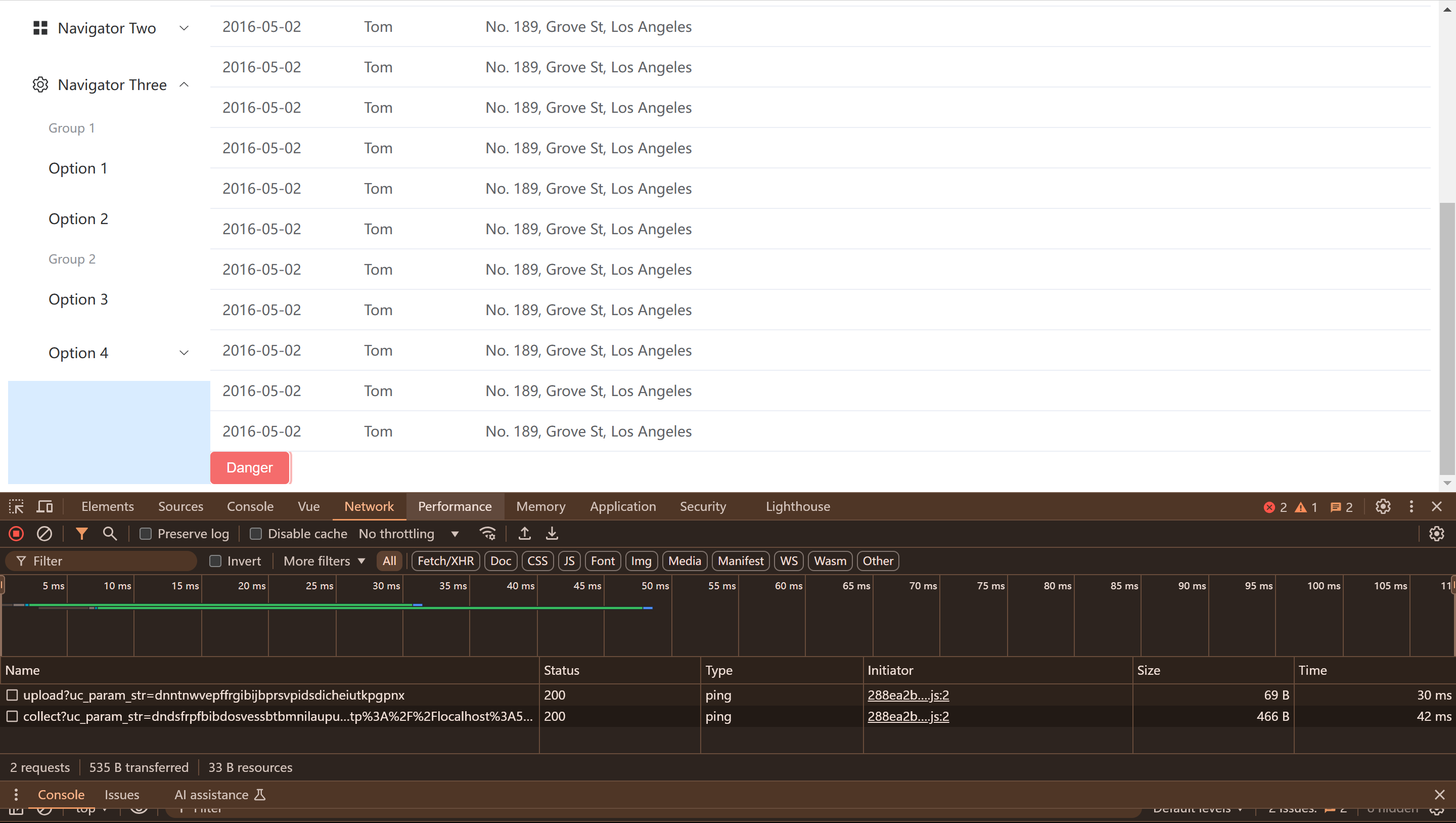The width and height of the screenshot is (1456, 823).
Task: Clear the network log
Action: pos(44,533)
